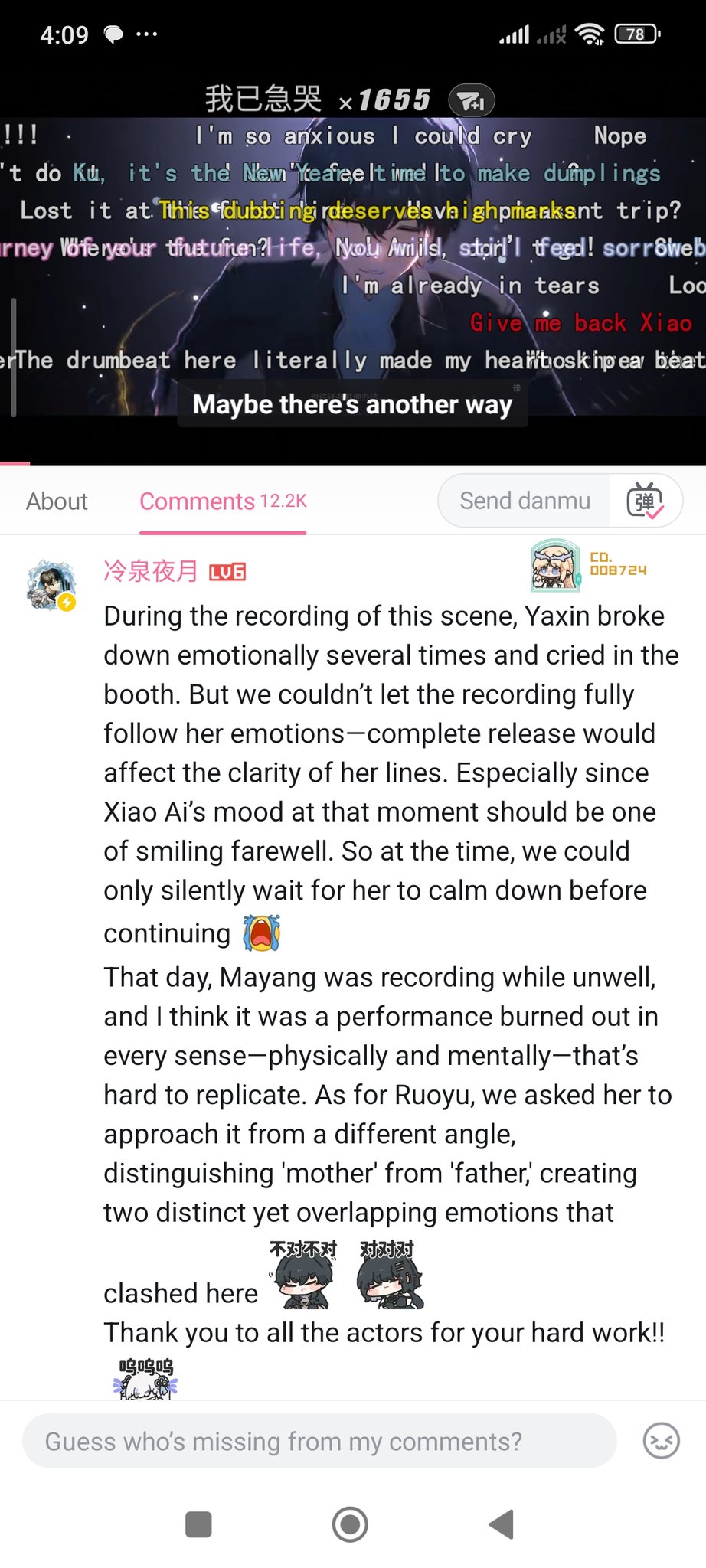Screen dimensions: 706x1568
Task: Tap the 我已急哭 ×1655 combo banner
Action: coord(318,100)
